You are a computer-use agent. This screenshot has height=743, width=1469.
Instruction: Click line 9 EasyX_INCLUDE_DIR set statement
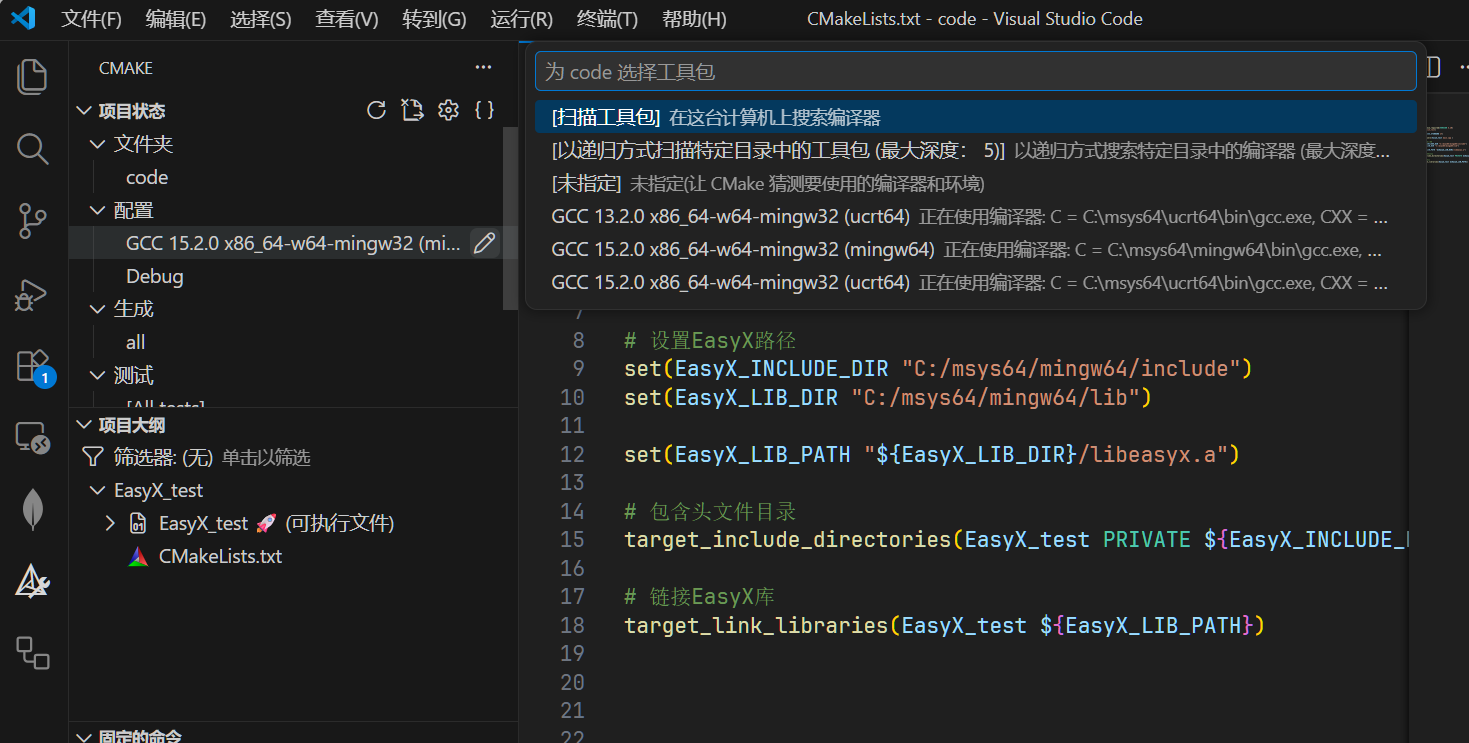[938, 369]
